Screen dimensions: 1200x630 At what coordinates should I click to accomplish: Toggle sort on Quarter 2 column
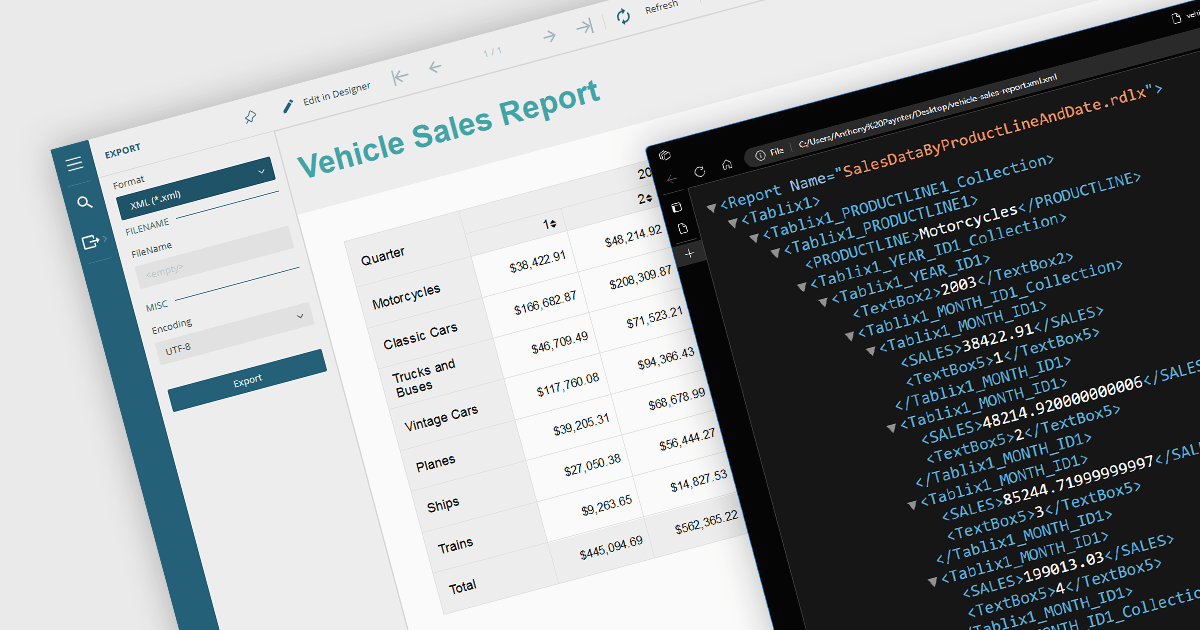coord(648,198)
